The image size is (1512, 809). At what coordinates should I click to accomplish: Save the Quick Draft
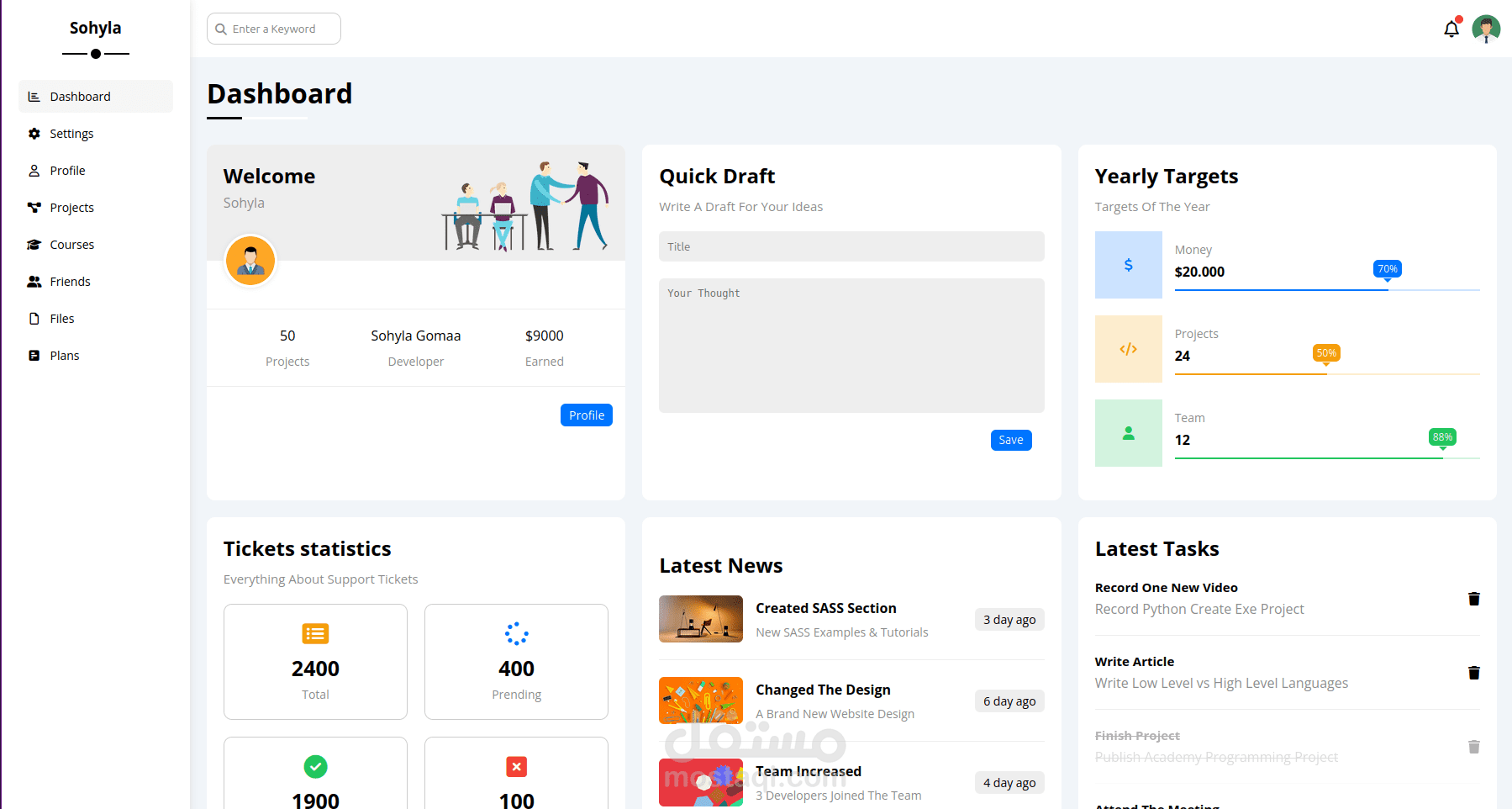coord(1010,439)
